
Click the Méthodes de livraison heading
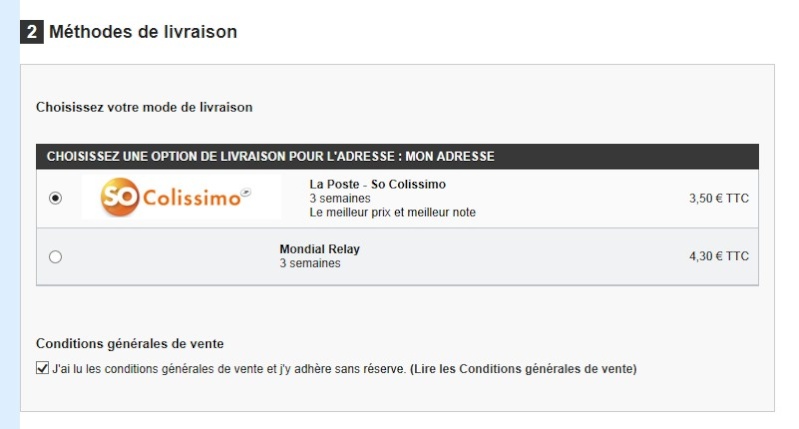point(143,32)
